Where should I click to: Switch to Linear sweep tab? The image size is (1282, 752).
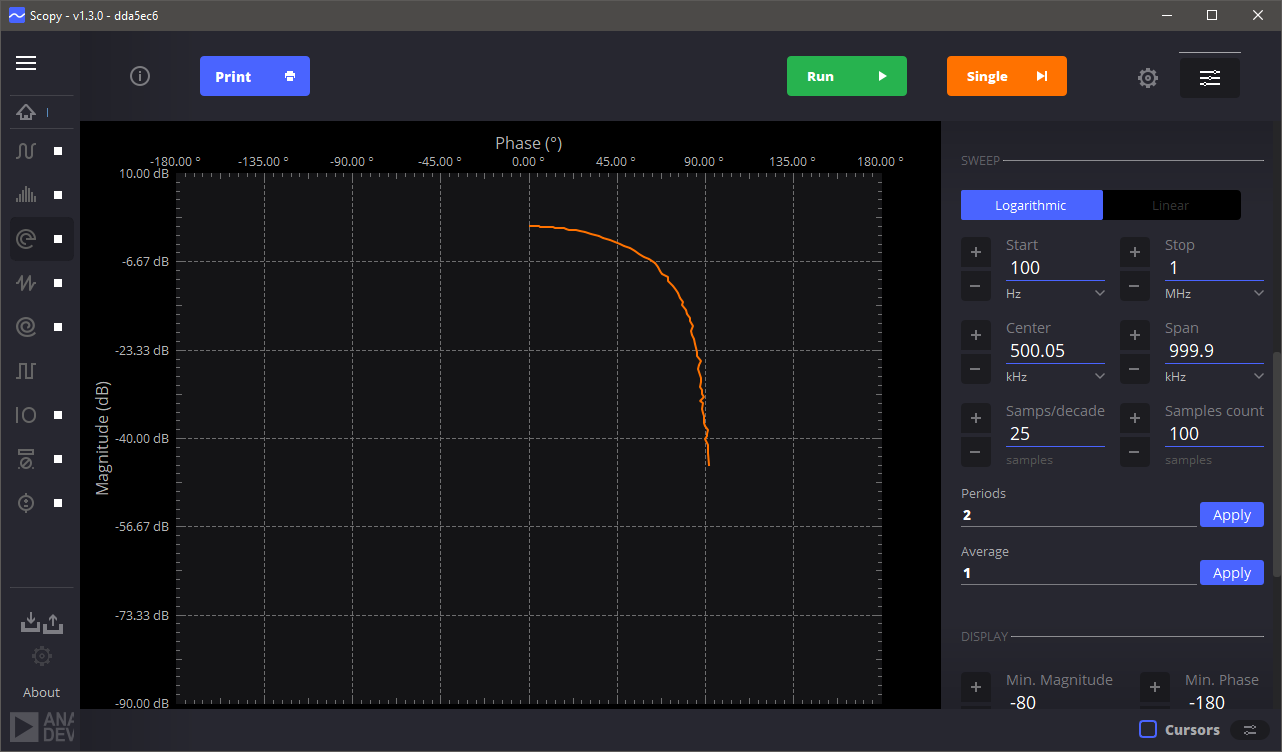pos(1171,204)
